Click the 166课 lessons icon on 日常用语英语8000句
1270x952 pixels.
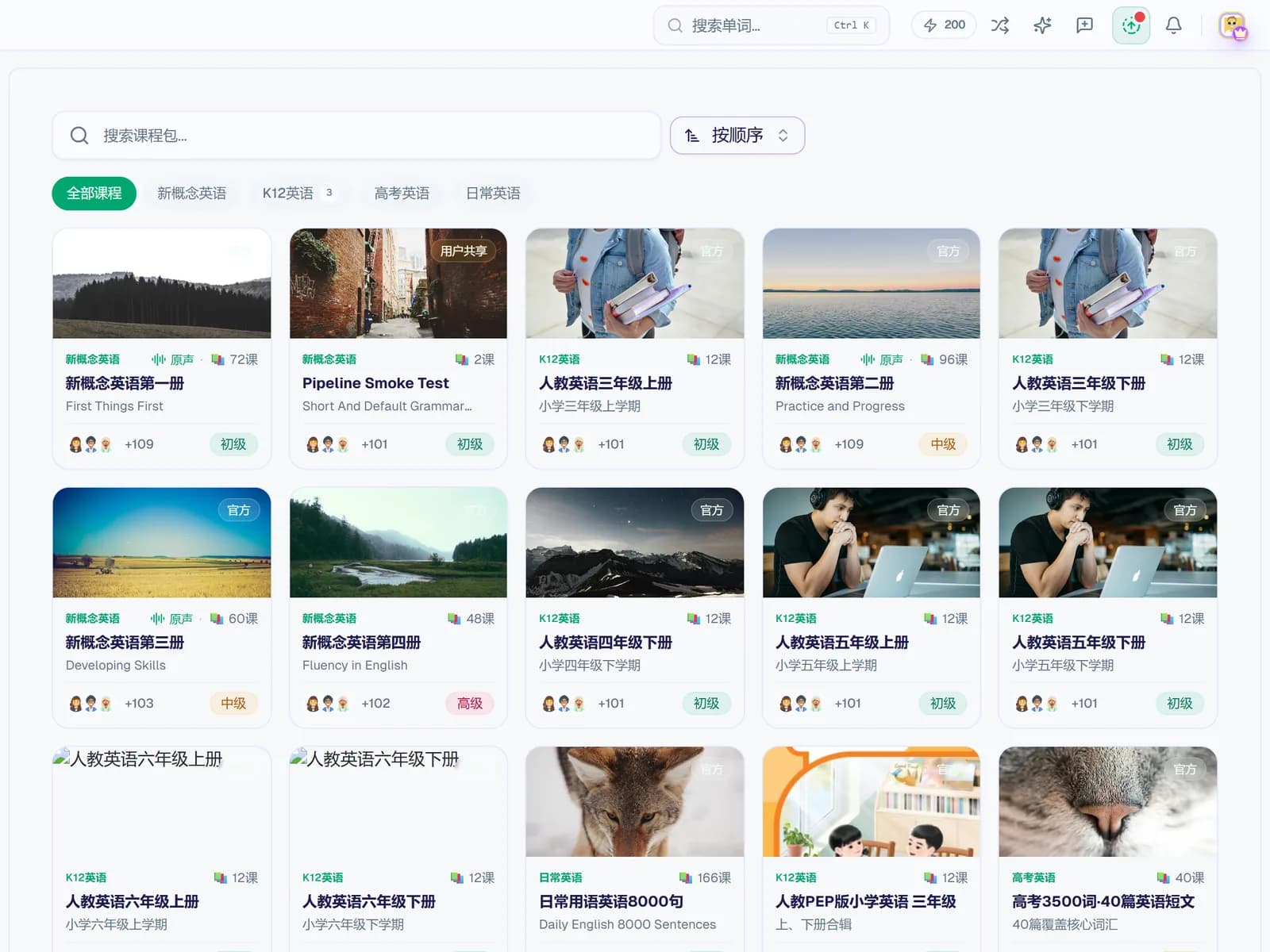[x=686, y=877]
